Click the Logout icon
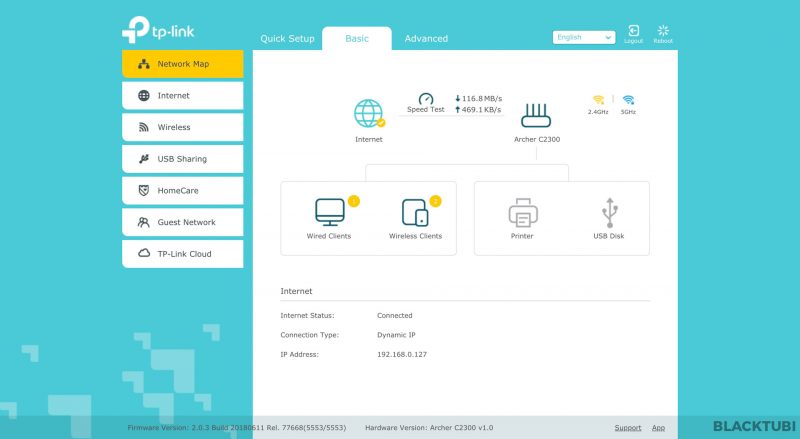Viewport: 800px width, 439px height. 634,31
